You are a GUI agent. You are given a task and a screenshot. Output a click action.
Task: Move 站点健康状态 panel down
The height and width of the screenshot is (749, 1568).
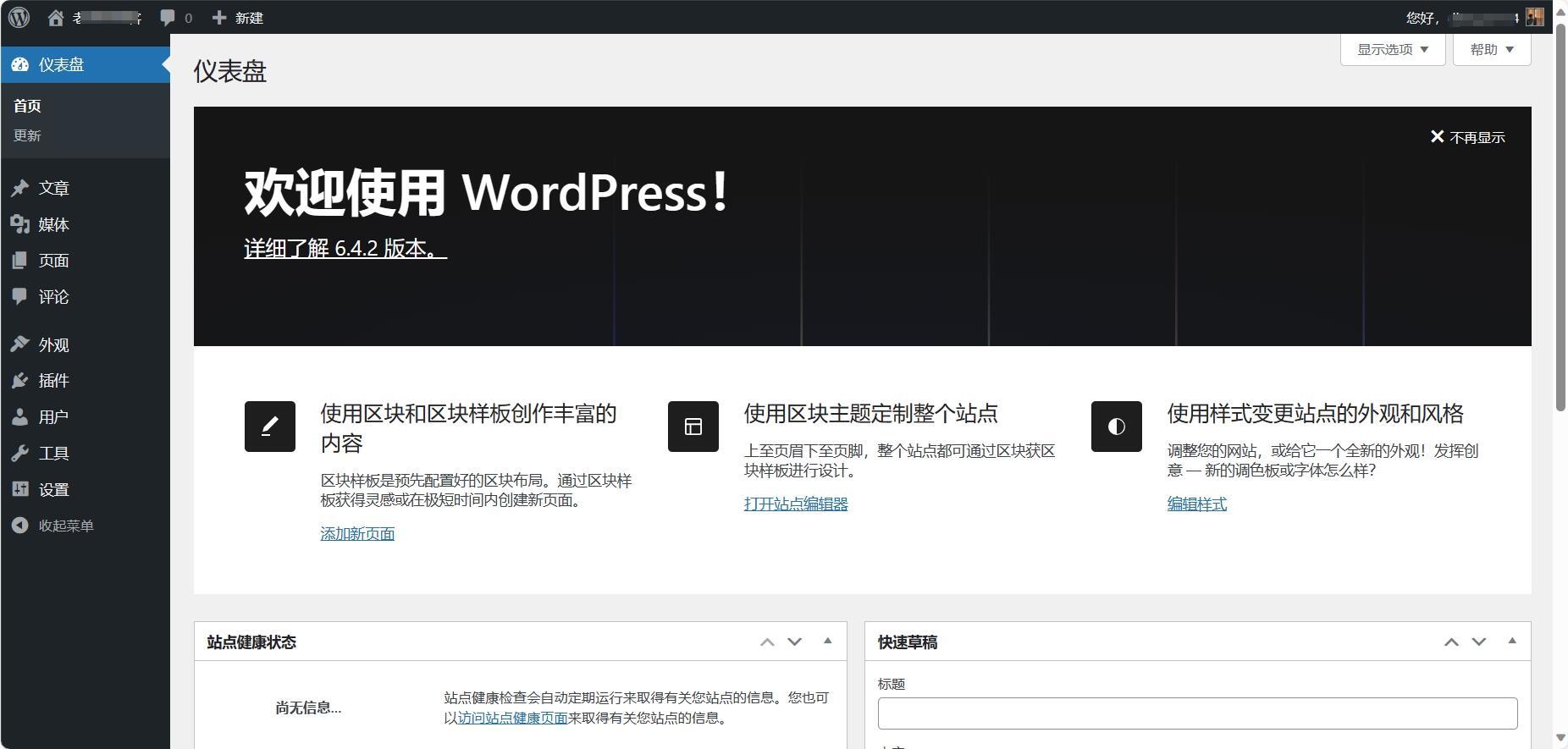(794, 642)
